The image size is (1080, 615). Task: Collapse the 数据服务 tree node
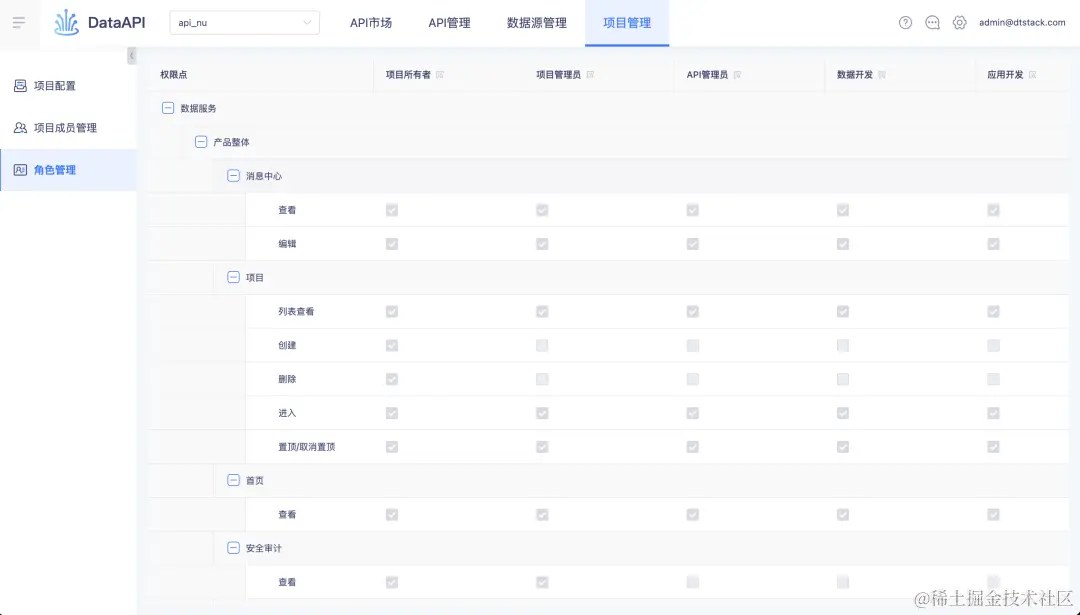168,108
